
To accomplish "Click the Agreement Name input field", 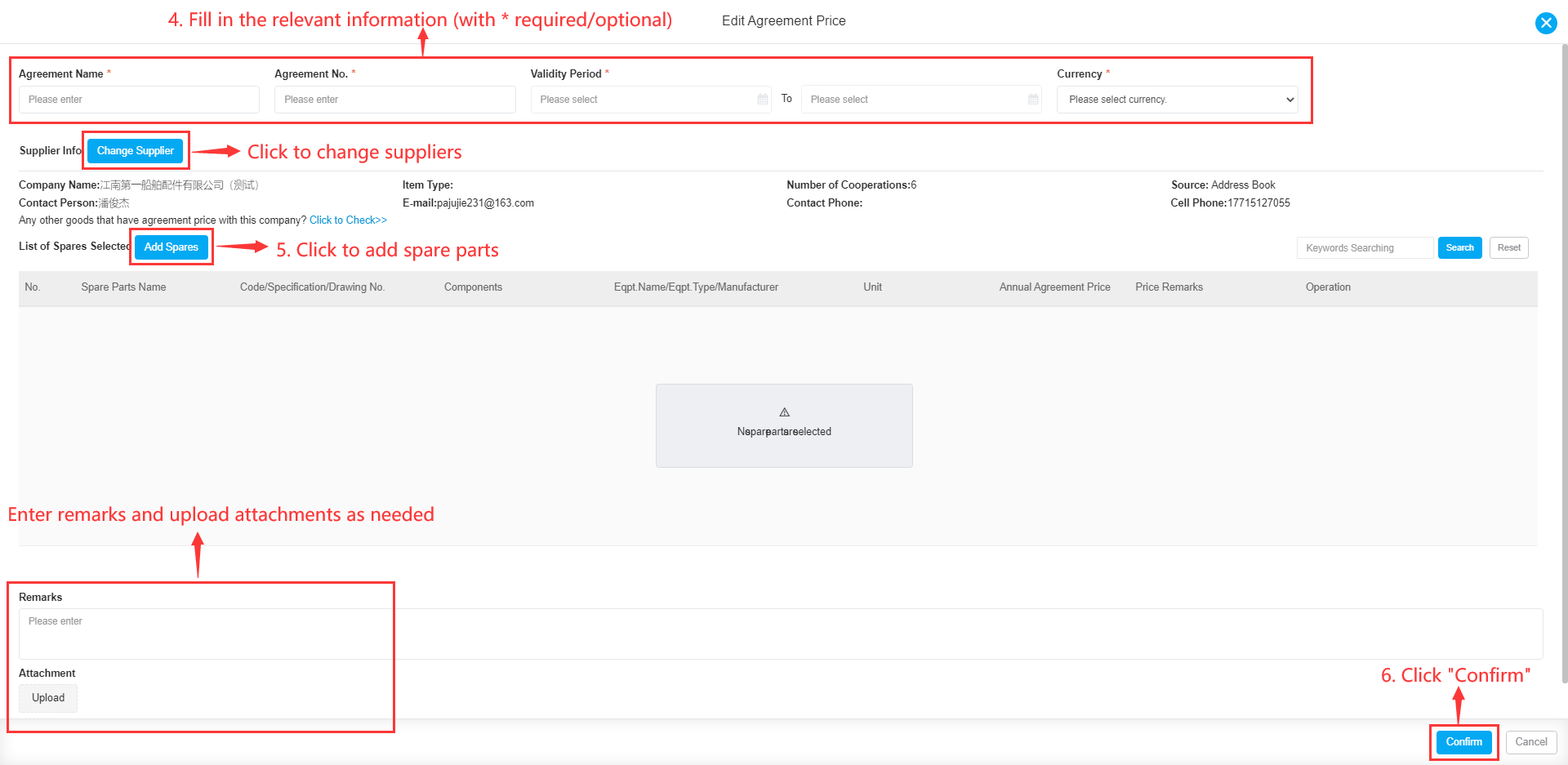I will point(139,100).
